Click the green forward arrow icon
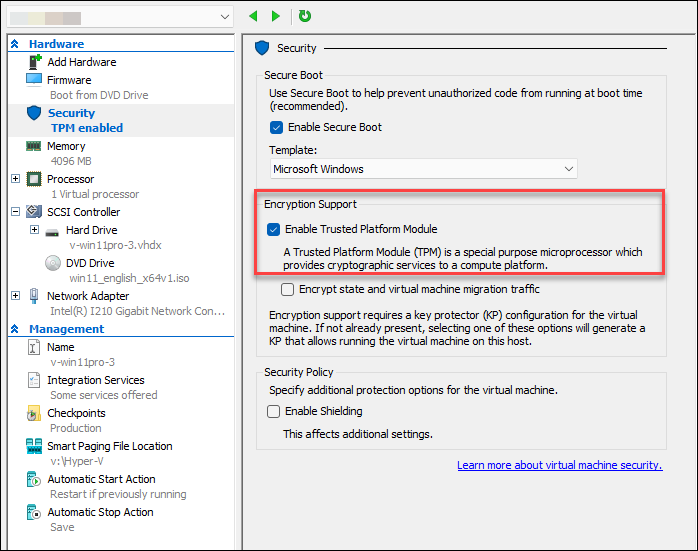The height and width of the screenshot is (551, 698). 276,16
